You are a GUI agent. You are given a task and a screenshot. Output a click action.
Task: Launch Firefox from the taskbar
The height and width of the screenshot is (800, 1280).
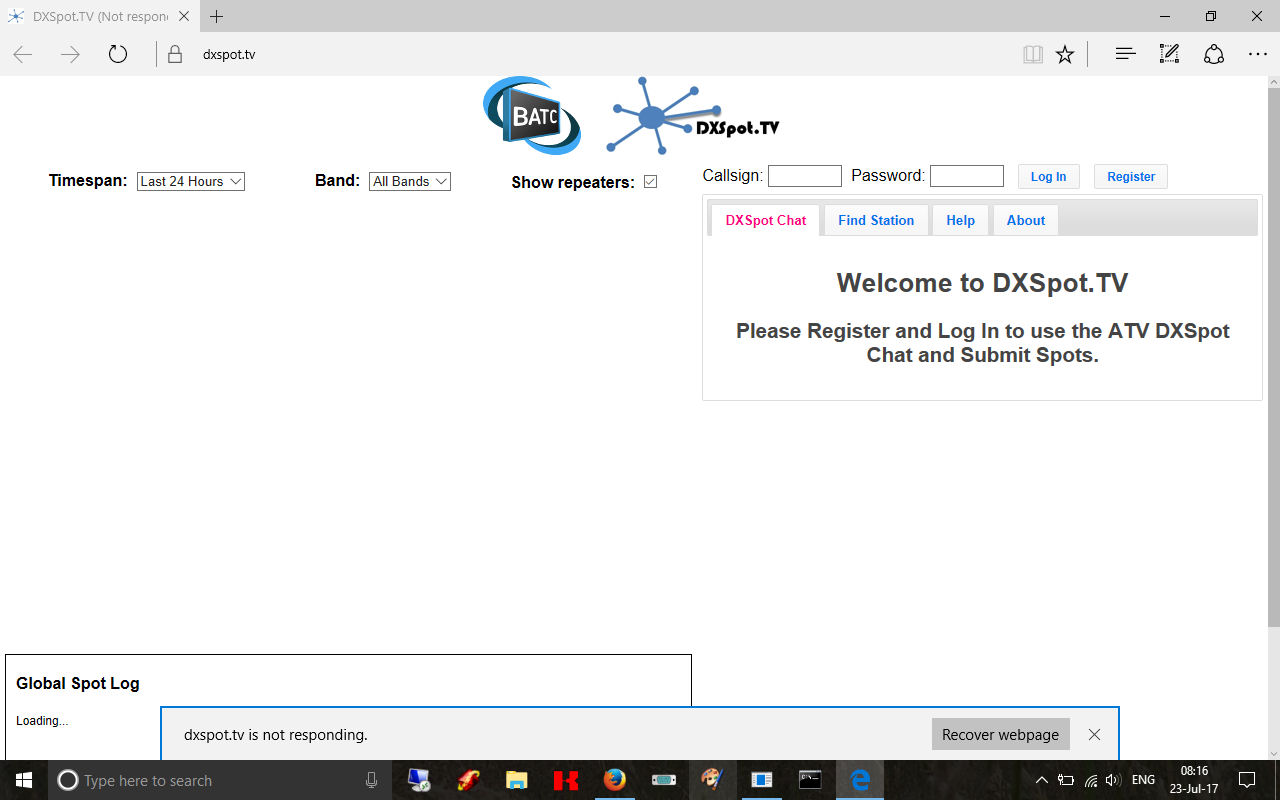click(614, 780)
